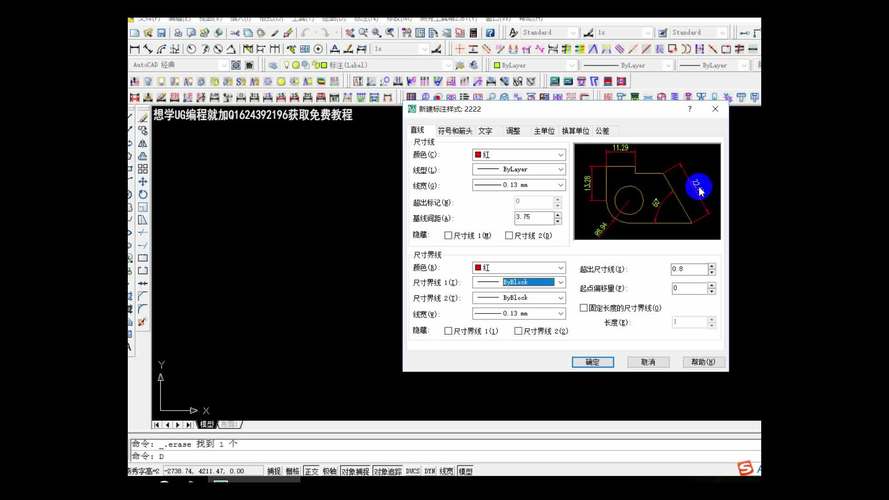The height and width of the screenshot is (500, 889).
Task: Click the Layer Properties Manager icon
Action: pyautogui.click(x=273, y=65)
